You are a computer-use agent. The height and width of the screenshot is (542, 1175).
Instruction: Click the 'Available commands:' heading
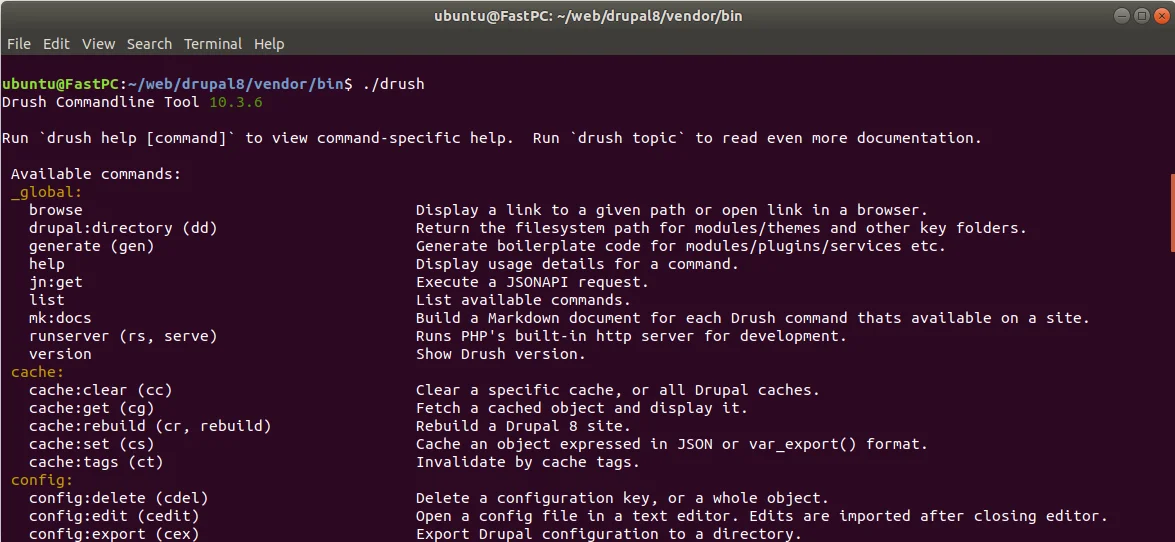tap(96, 174)
